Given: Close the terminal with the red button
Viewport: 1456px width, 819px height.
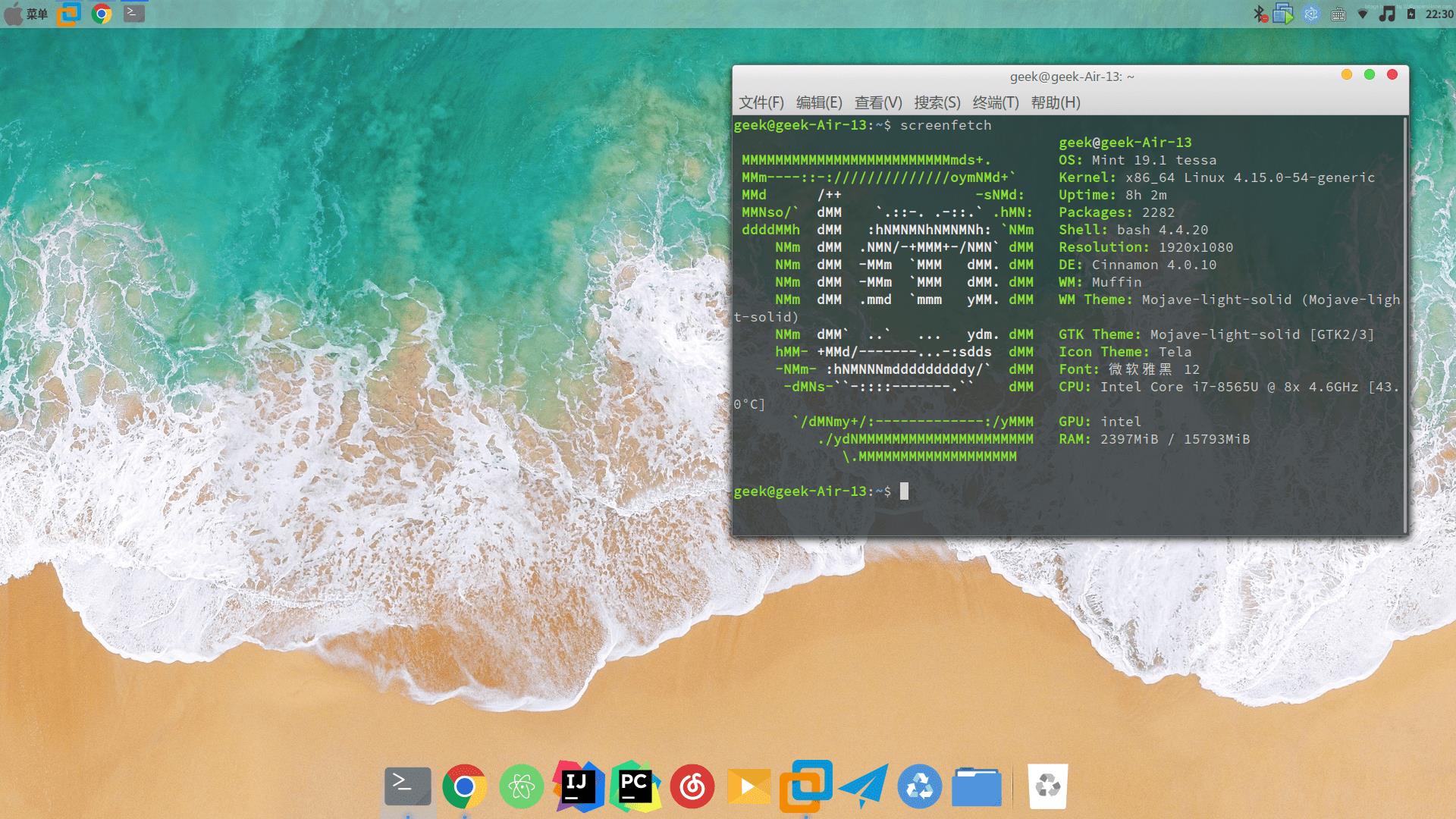Looking at the screenshot, I should tap(1392, 74).
